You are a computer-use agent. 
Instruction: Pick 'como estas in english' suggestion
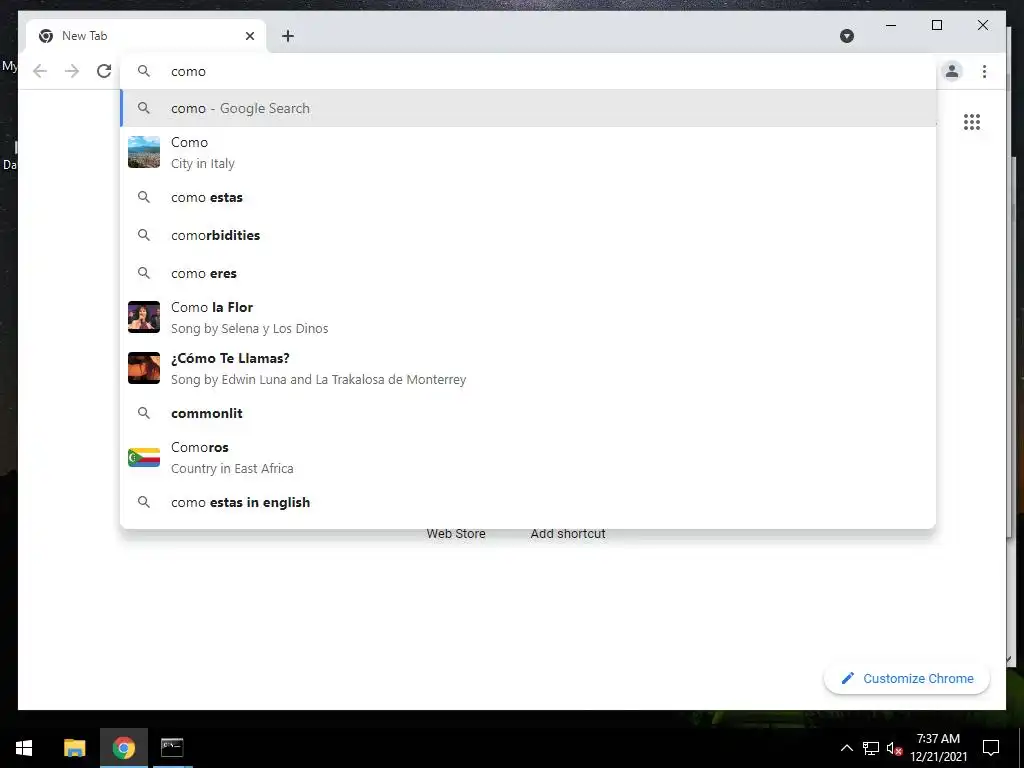[x=529, y=502]
